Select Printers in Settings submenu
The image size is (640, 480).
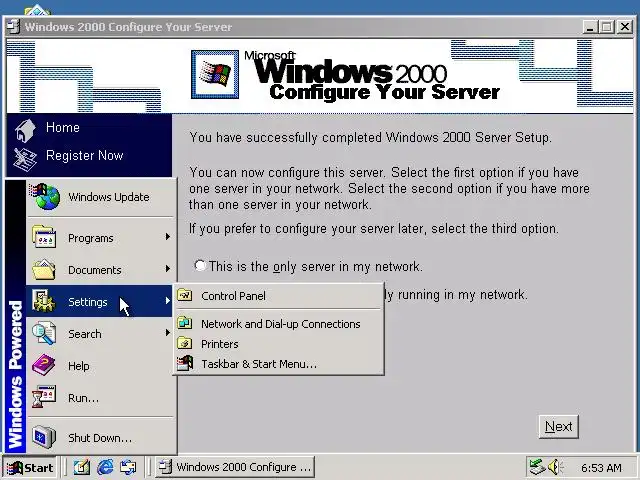pyautogui.click(x=278, y=344)
